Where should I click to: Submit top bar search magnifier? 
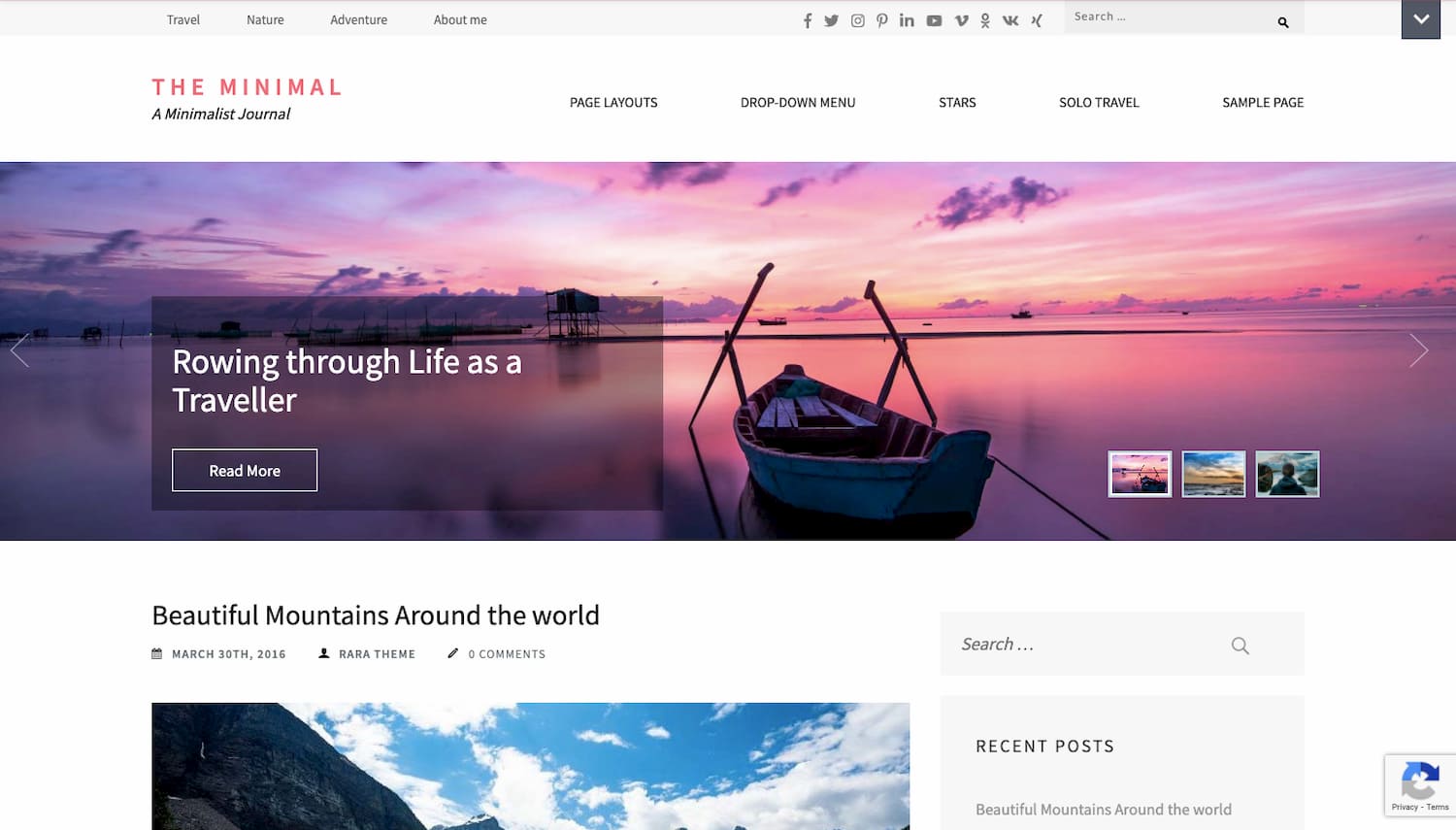click(1283, 21)
